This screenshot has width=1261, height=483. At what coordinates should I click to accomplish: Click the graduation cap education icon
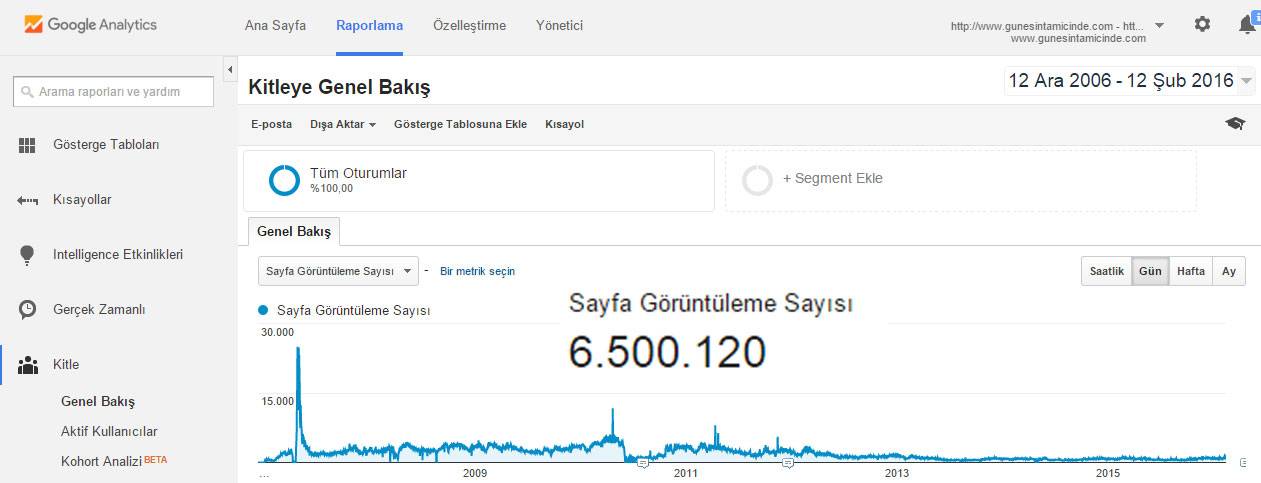(x=1235, y=124)
